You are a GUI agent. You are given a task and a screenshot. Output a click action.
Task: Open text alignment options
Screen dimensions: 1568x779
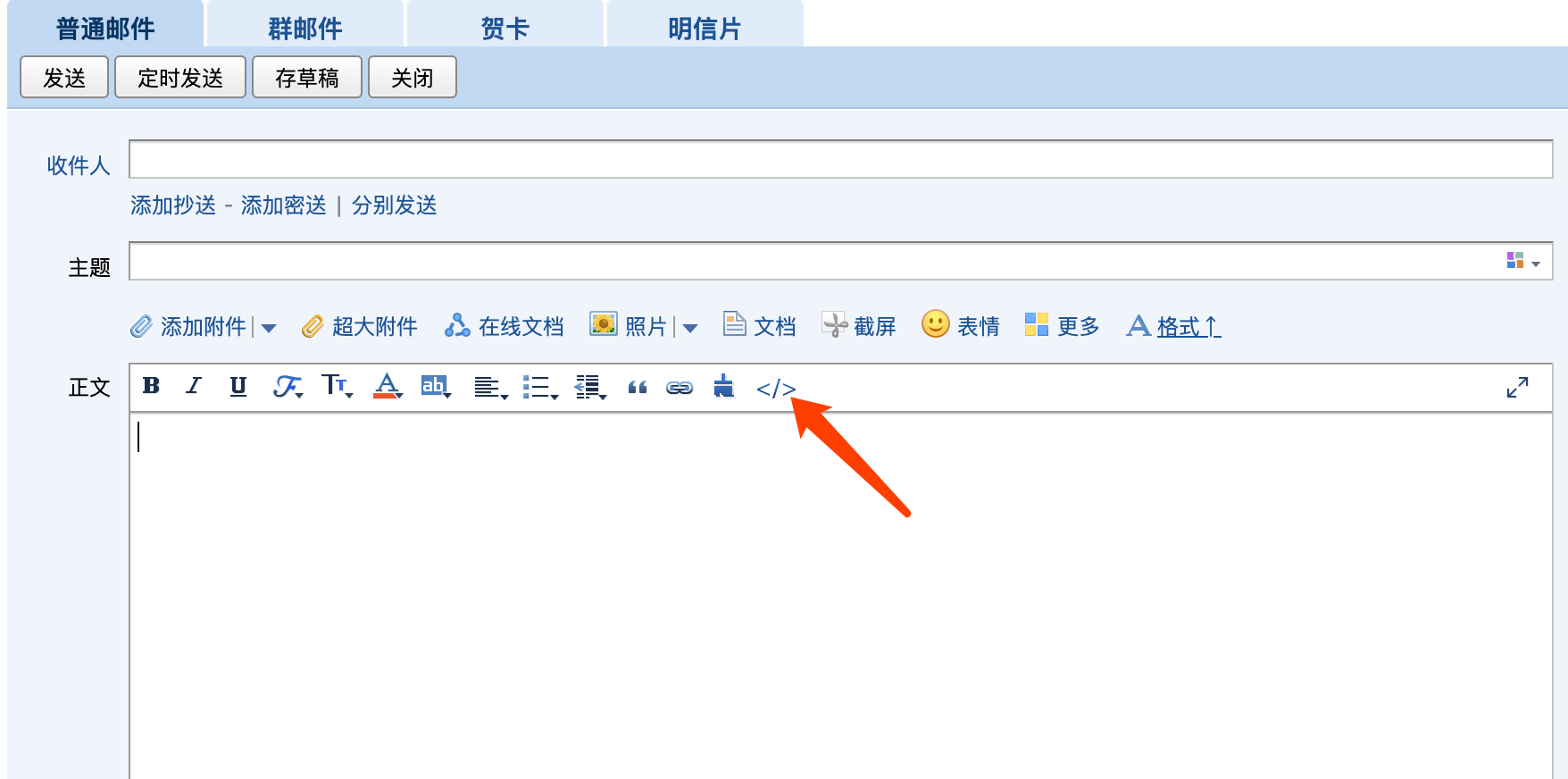click(490, 387)
